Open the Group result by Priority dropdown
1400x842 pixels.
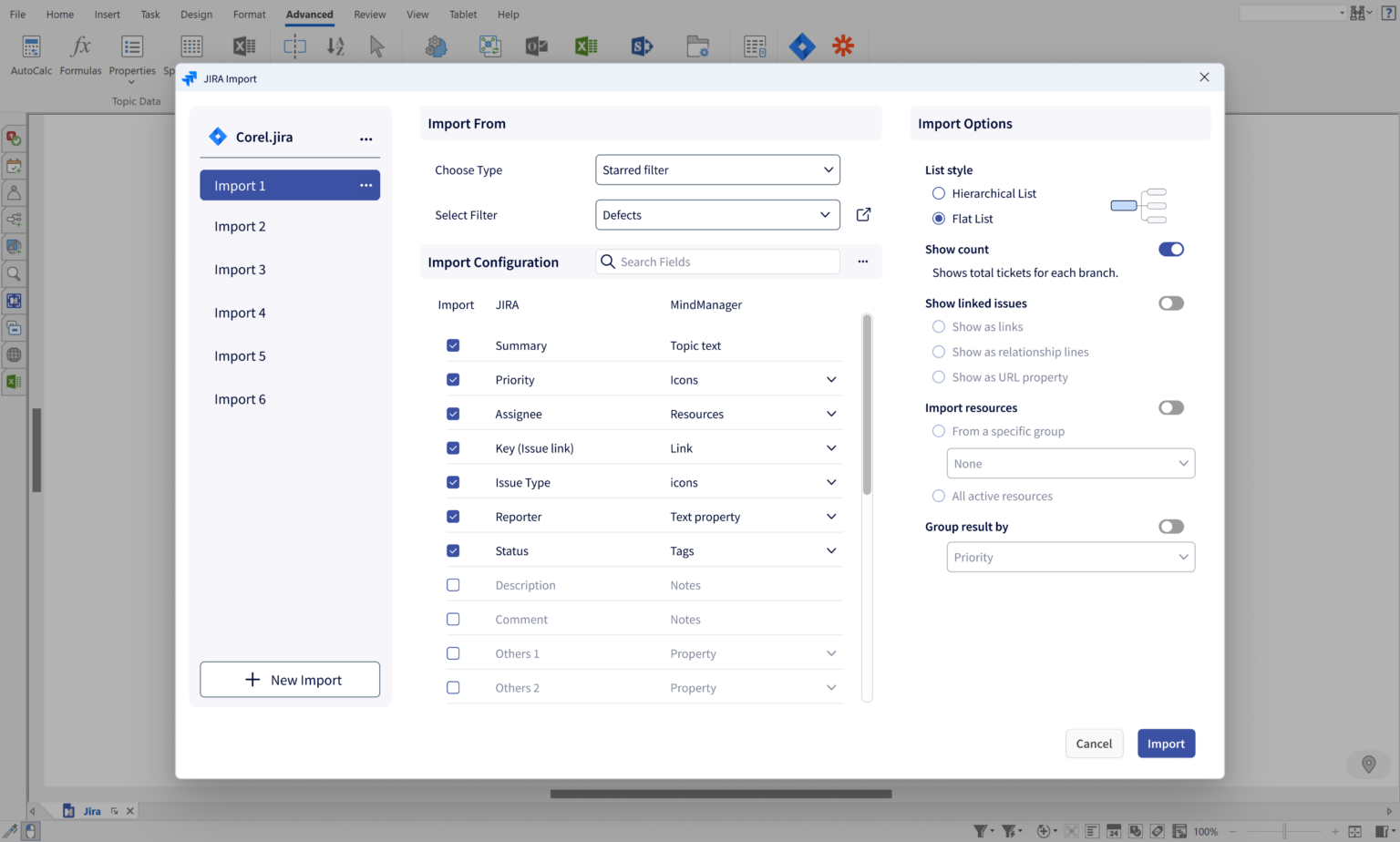pyautogui.click(x=1070, y=557)
